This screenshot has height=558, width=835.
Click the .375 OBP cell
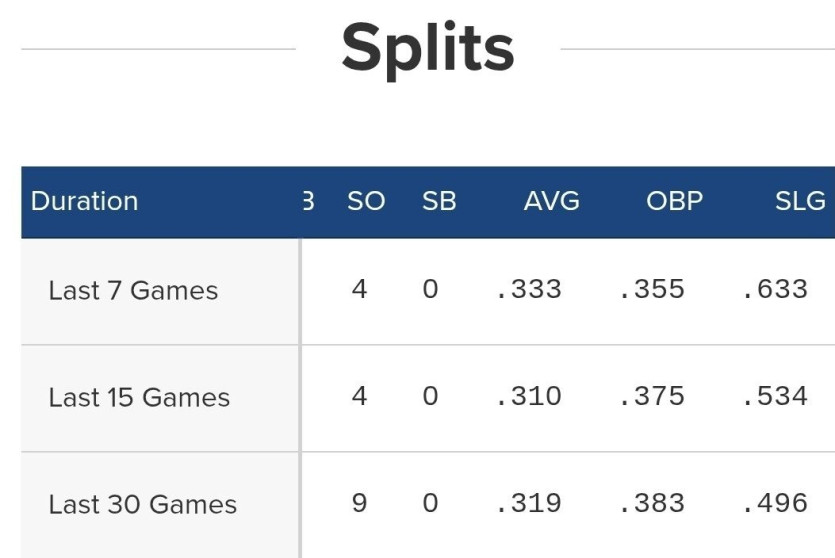[x=652, y=396]
